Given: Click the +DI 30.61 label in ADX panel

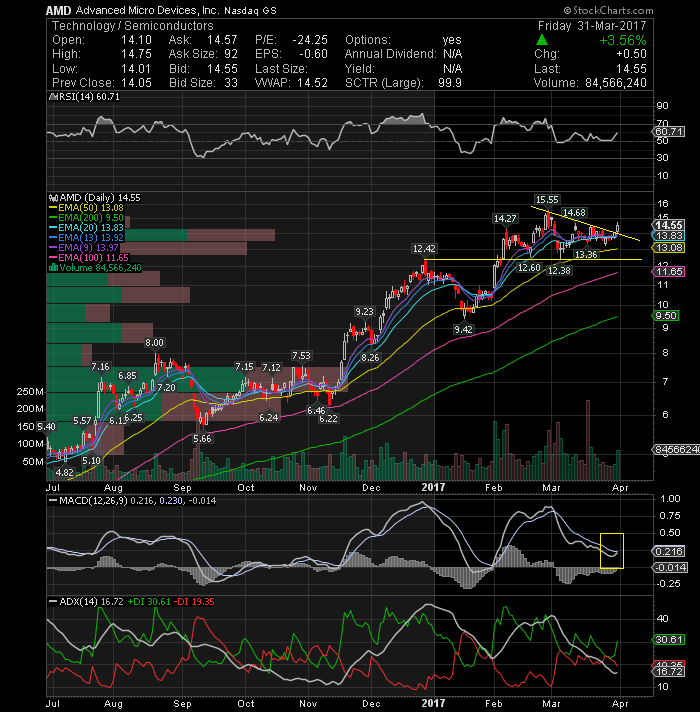Looking at the screenshot, I should click(149, 602).
